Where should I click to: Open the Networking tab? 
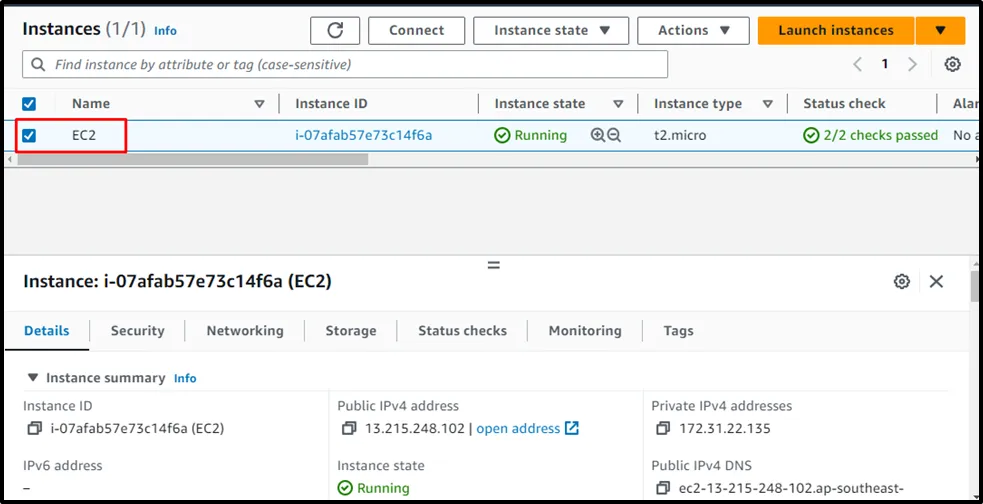click(245, 331)
